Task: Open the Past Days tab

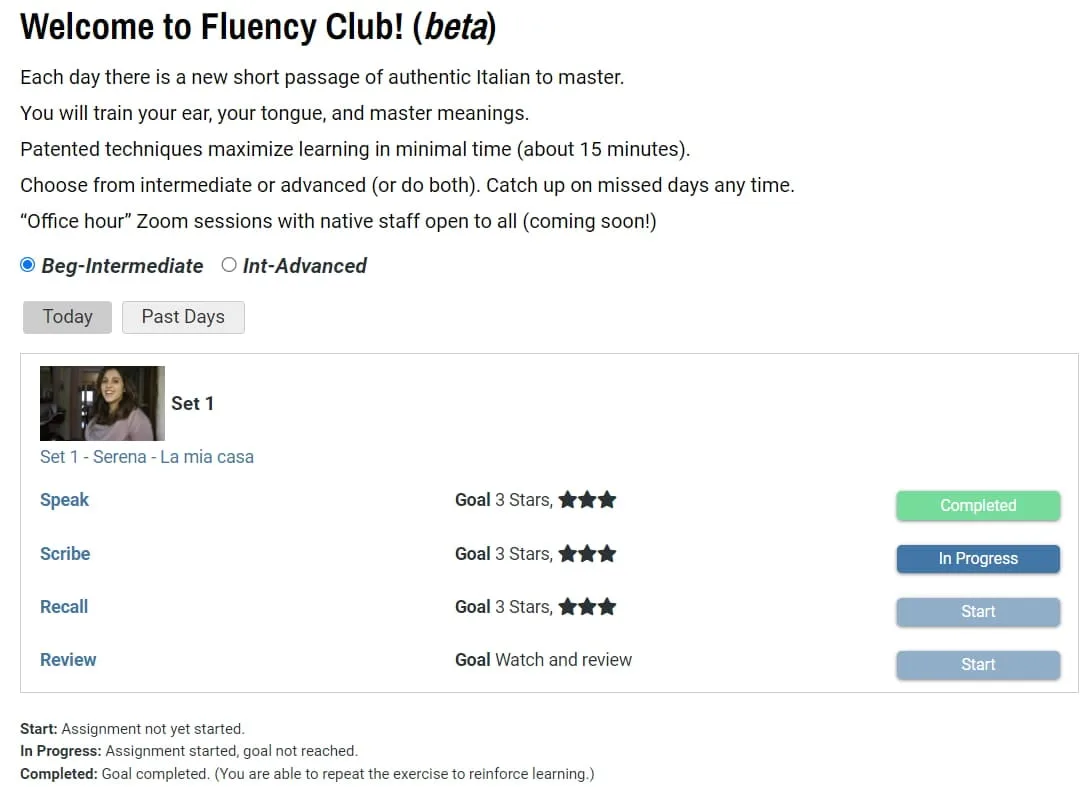Action: [183, 317]
